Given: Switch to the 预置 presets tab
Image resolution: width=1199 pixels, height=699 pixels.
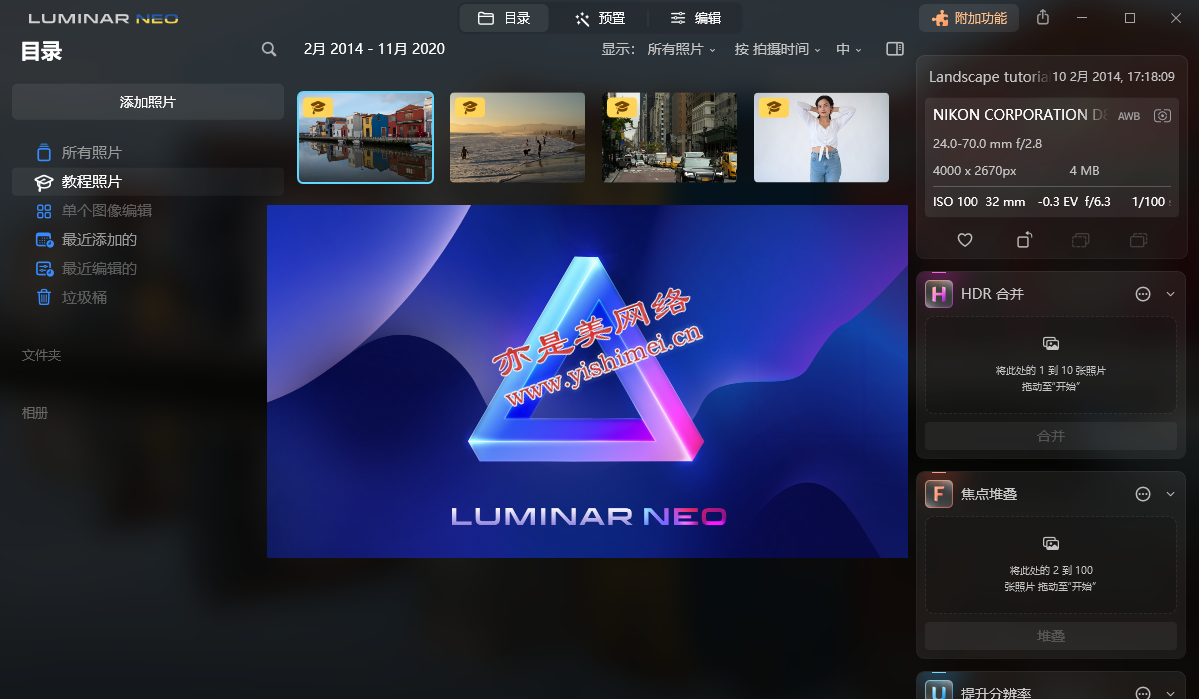Looking at the screenshot, I should (600, 18).
